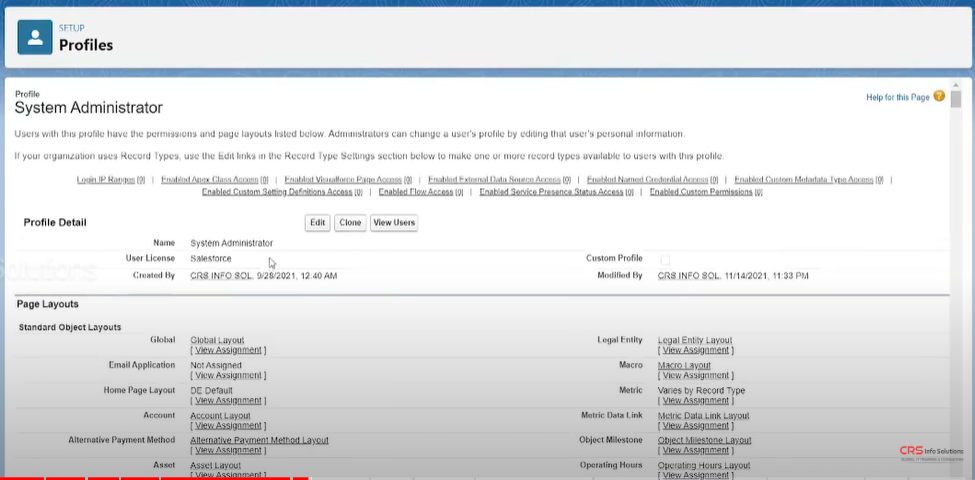Open the Help for this Page icon
Viewport: 975px width, 480px height.
(939, 97)
